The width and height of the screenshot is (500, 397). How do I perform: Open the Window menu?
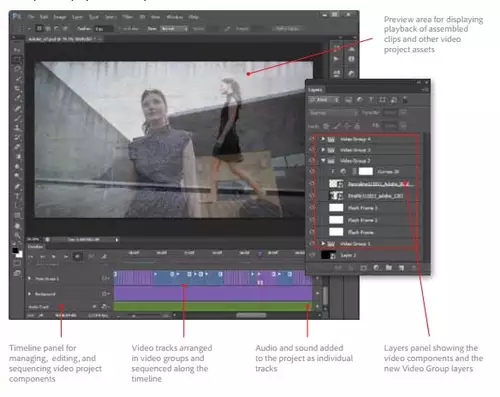point(174,17)
